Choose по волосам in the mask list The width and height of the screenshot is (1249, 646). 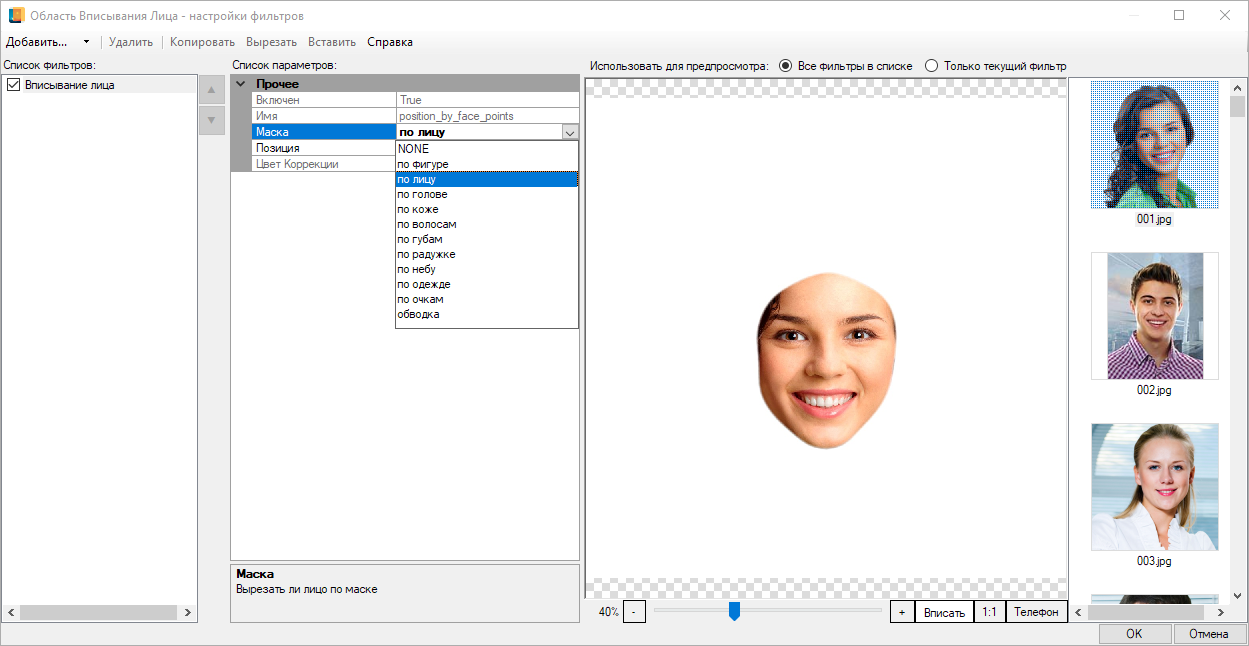[487, 224]
